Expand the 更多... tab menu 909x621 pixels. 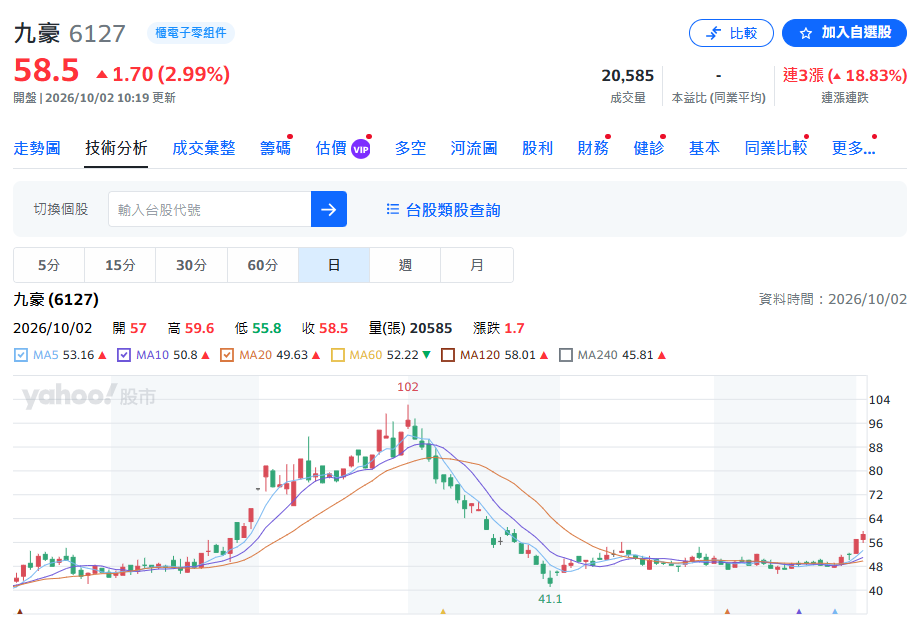coord(853,148)
